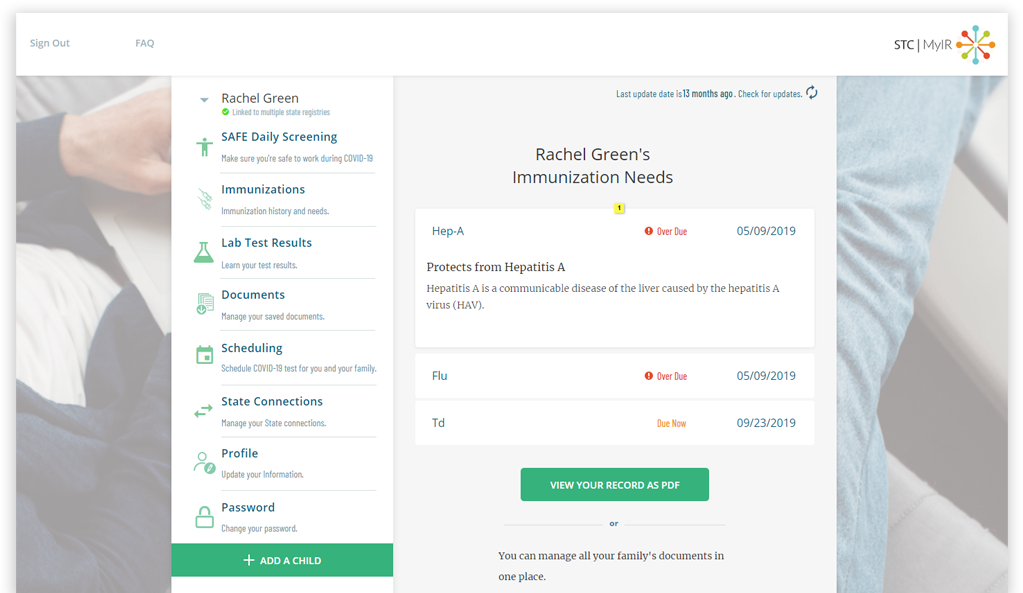Expand the Td immunization row
1023x593 pixels.
point(614,423)
